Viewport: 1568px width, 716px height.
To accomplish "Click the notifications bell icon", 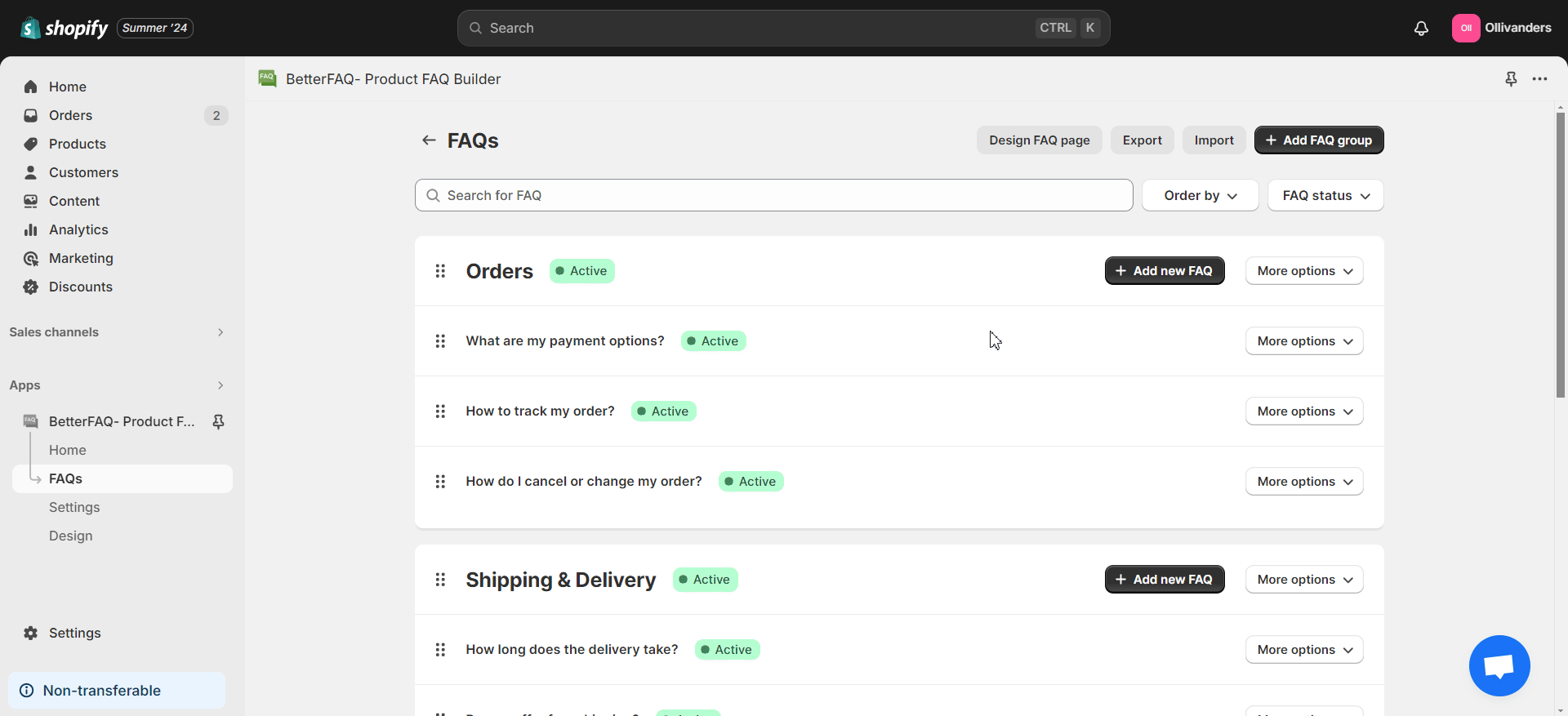I will coord(1421,29).
